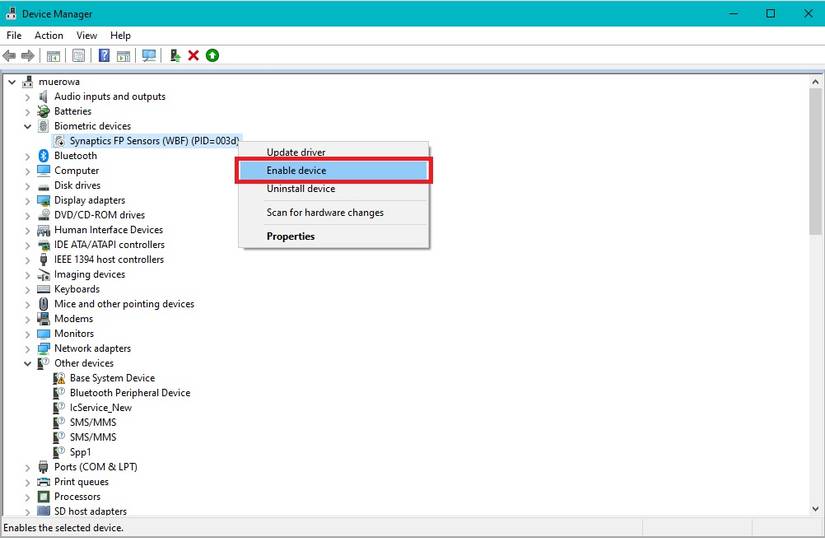
Task: Select Uninstall device from context menu
Action: (334, 189)
